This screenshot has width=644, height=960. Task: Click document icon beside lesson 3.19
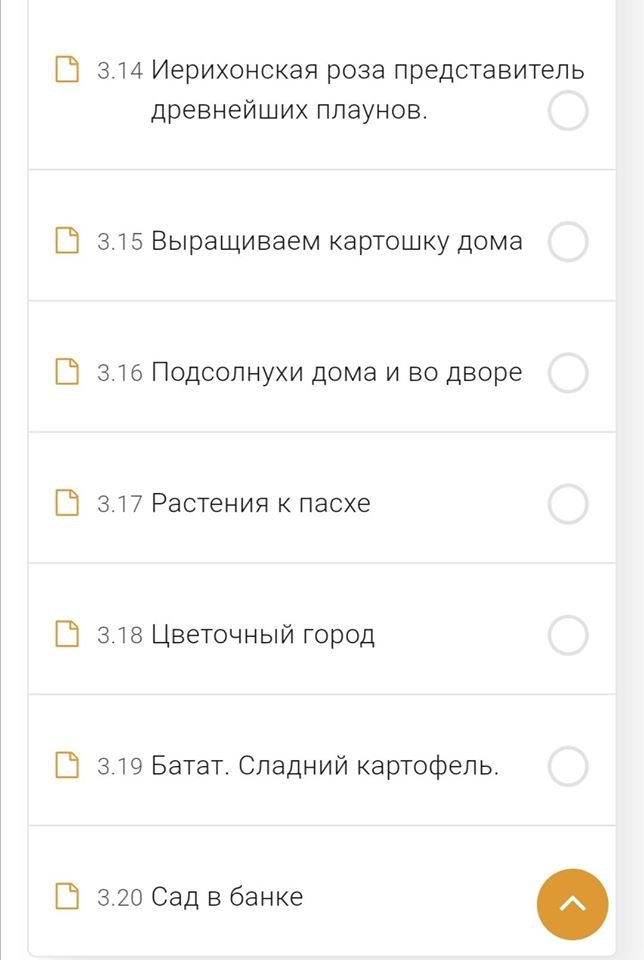click(x=67, y=766)
